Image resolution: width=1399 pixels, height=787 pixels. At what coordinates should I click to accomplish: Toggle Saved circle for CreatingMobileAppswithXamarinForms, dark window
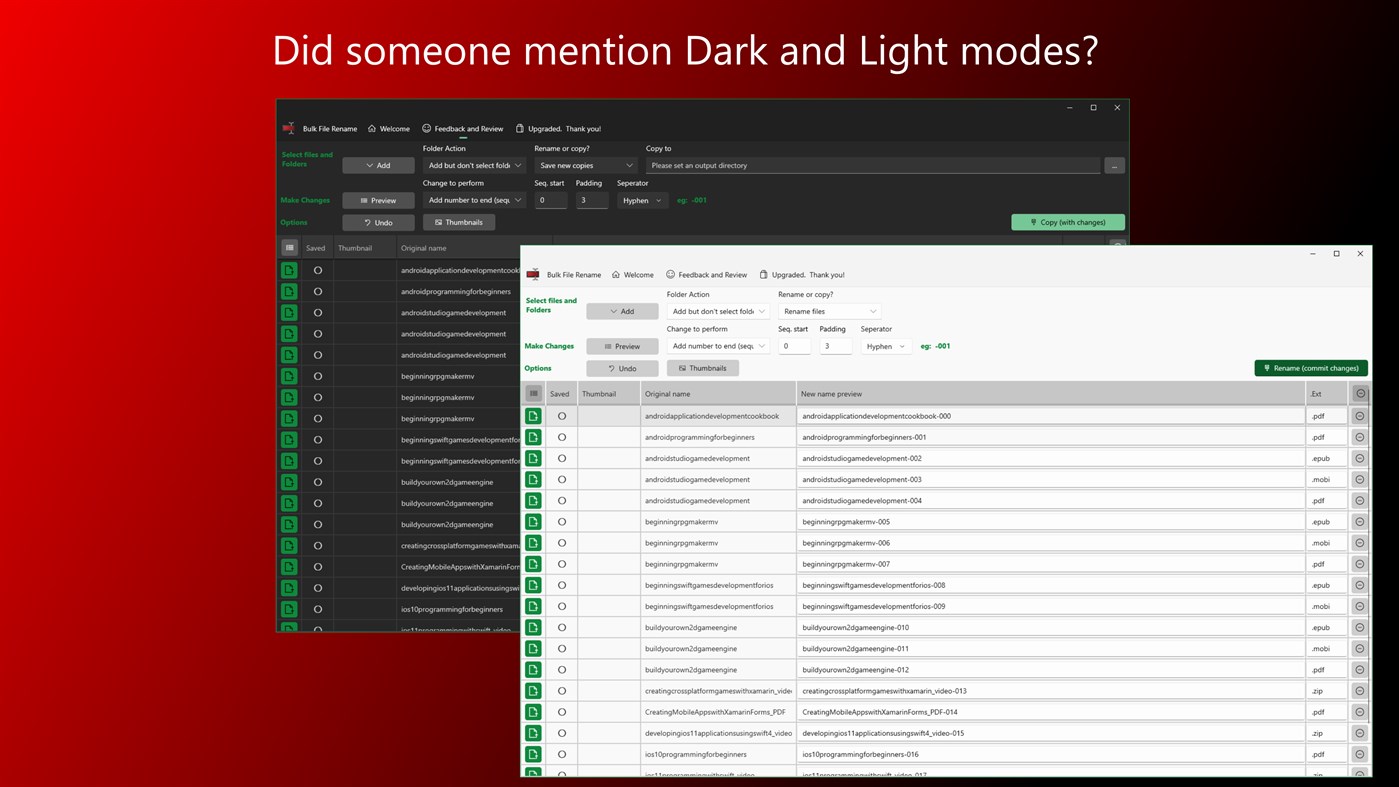pos(318,566)
